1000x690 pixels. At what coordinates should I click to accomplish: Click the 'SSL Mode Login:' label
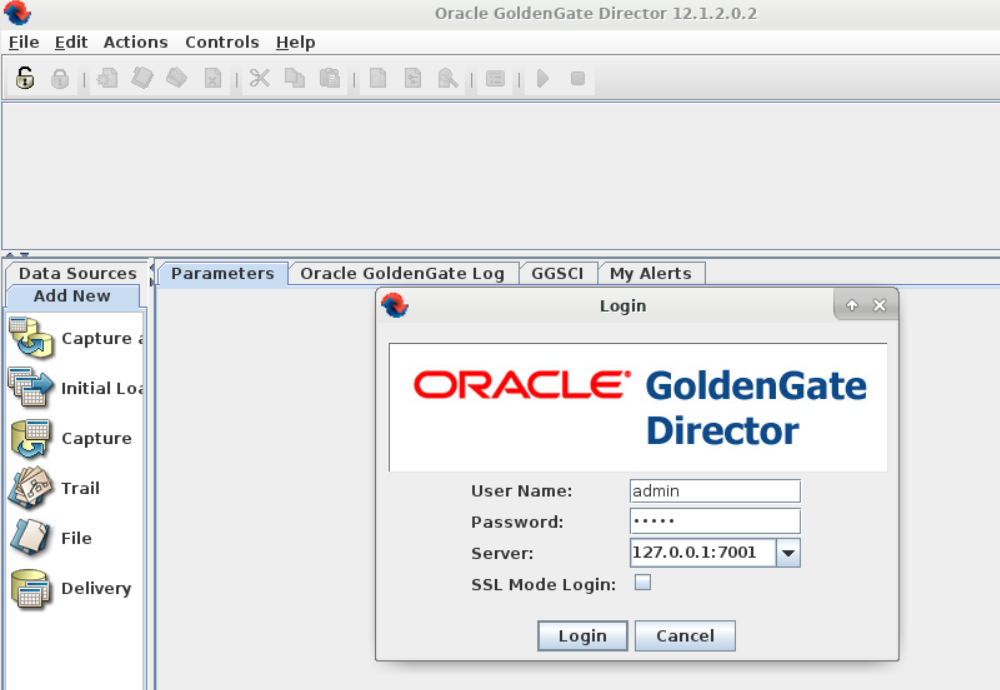pyautogui.click(x=543, y=585)
